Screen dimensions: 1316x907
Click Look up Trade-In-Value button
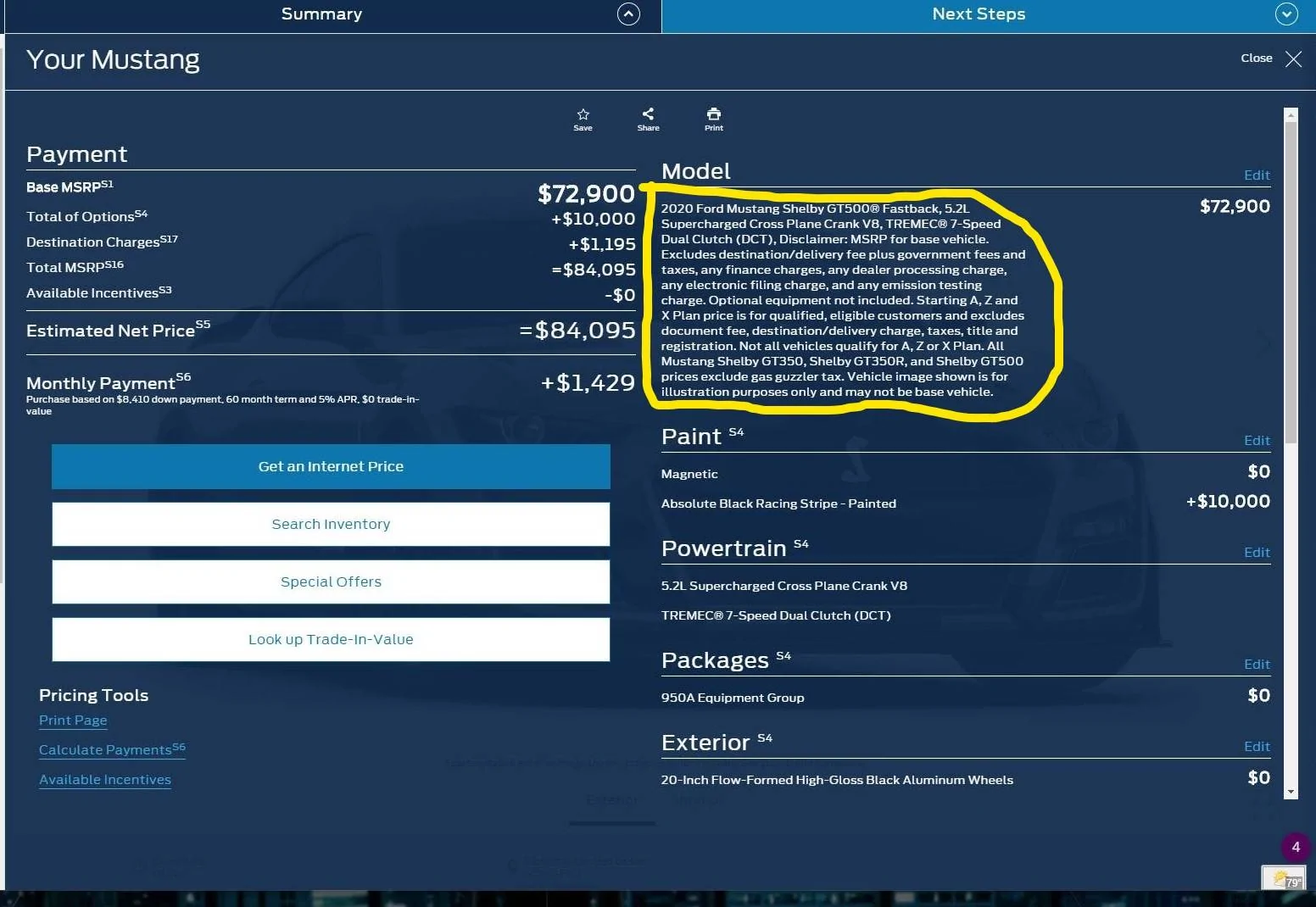tap(331, 639)
